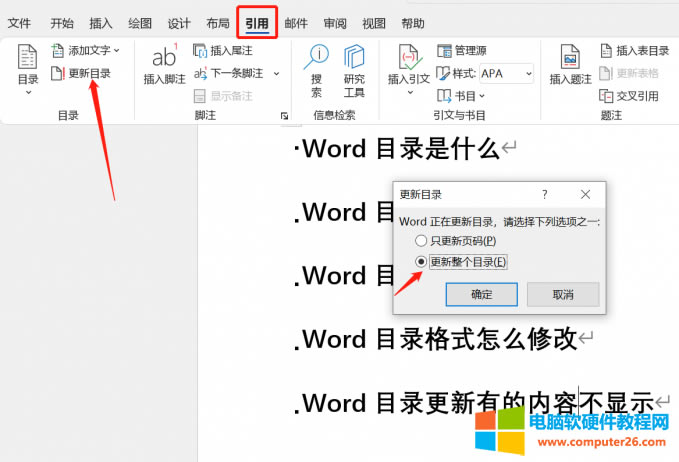Open 管理源 manage sources
The height and width of the screenshot is (462, 679).
click(462, 50)
